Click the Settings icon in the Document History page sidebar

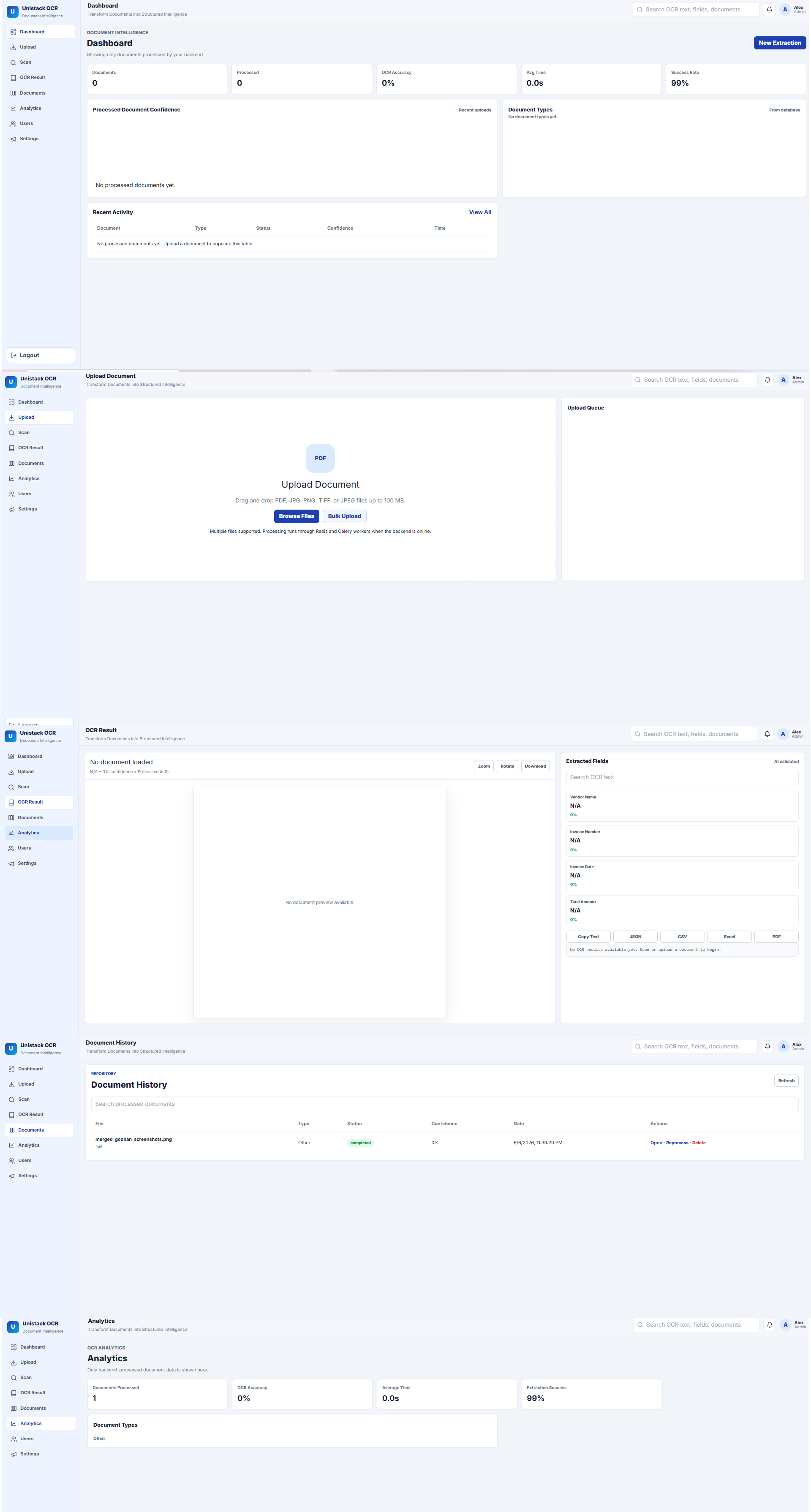tap(11, 1175)
